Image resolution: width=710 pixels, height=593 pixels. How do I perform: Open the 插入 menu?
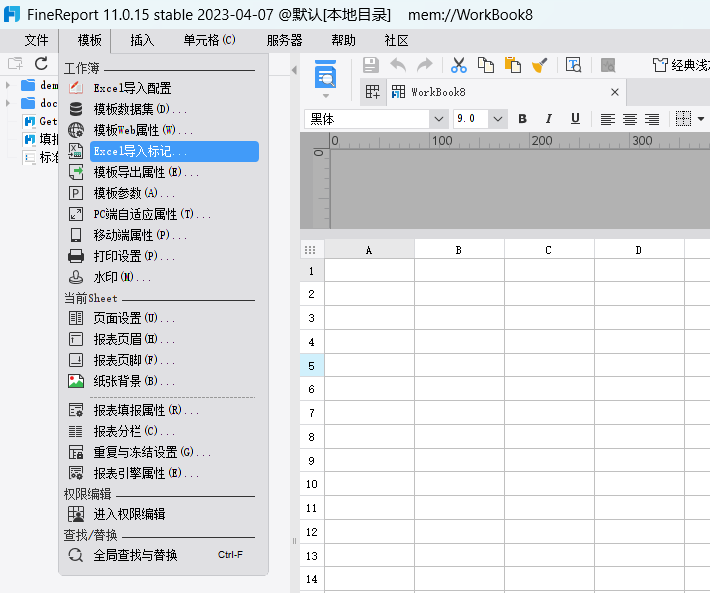(x=142, y=40)
